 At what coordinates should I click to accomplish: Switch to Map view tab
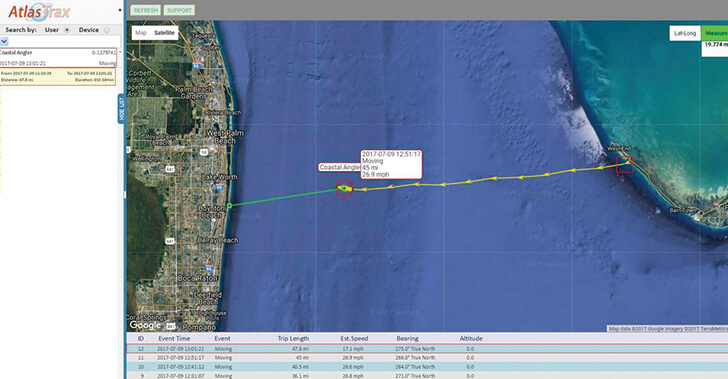[141, 33]
